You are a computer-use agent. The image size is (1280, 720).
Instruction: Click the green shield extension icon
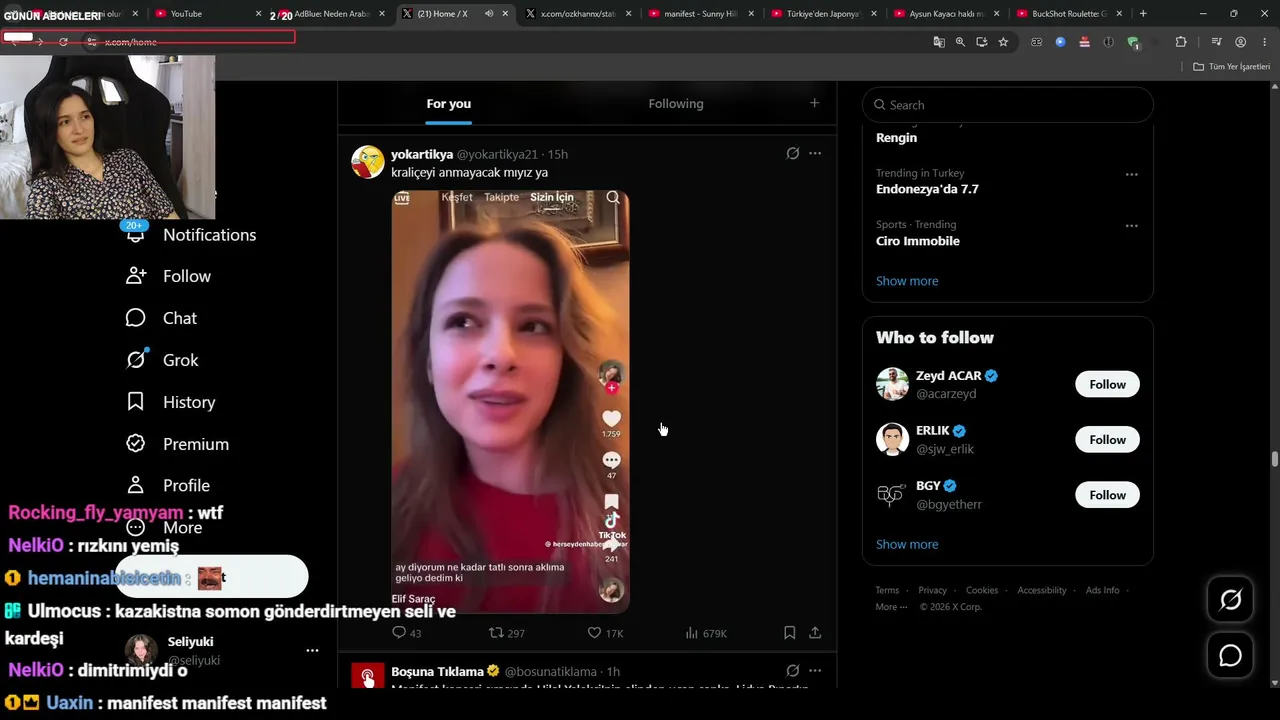point(1133,42)
